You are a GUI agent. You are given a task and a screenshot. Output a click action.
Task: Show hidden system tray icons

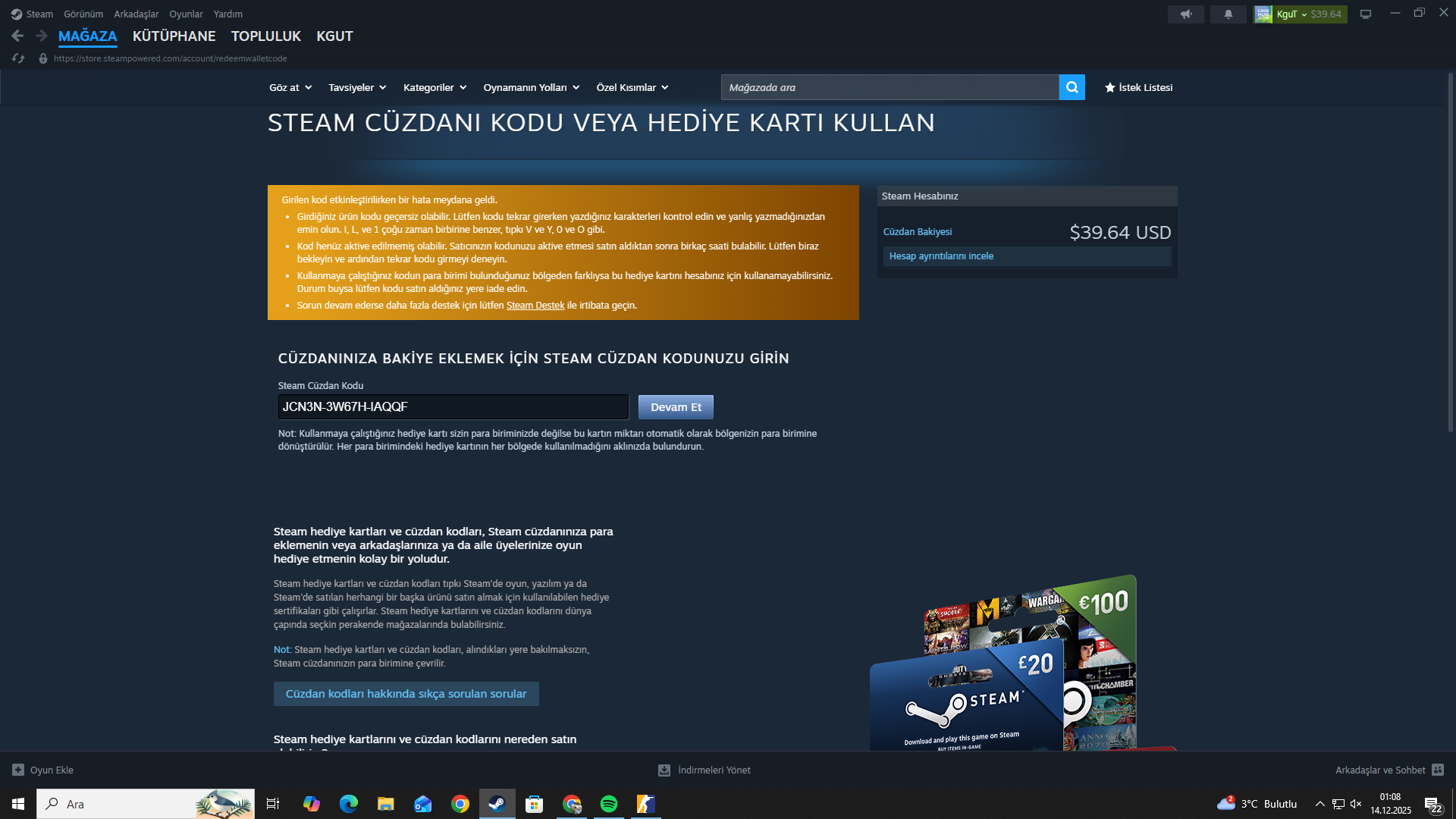[x=1320, y=804]
